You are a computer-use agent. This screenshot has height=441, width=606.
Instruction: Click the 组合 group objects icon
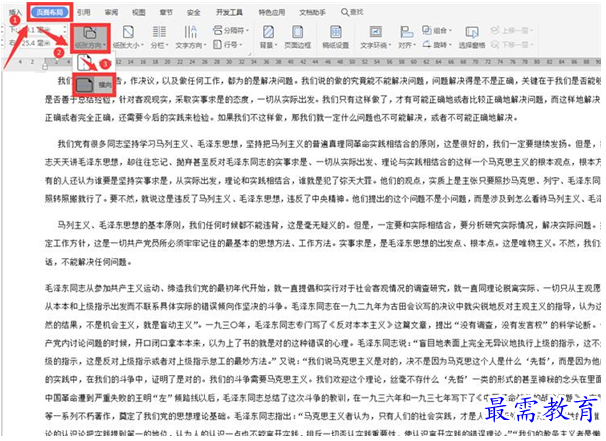[427, 30]
